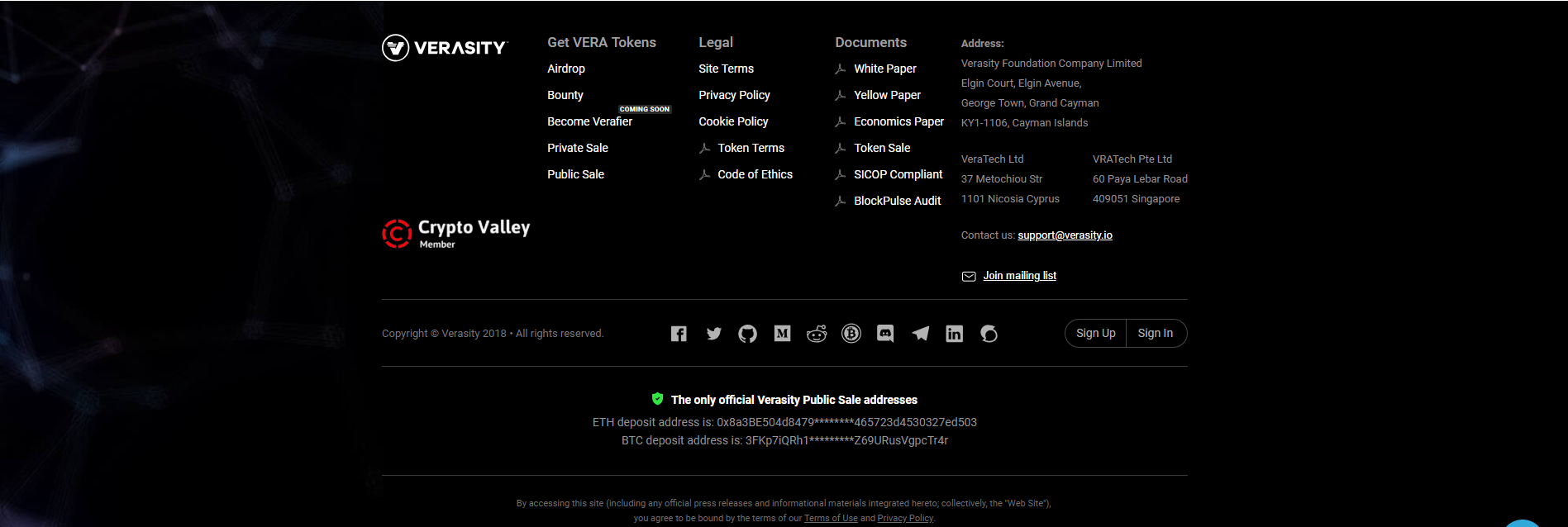Click 'Verasity Foundation Company Limited' address text
Screen dimensions: 1568x527
(x=1051, y=64)
